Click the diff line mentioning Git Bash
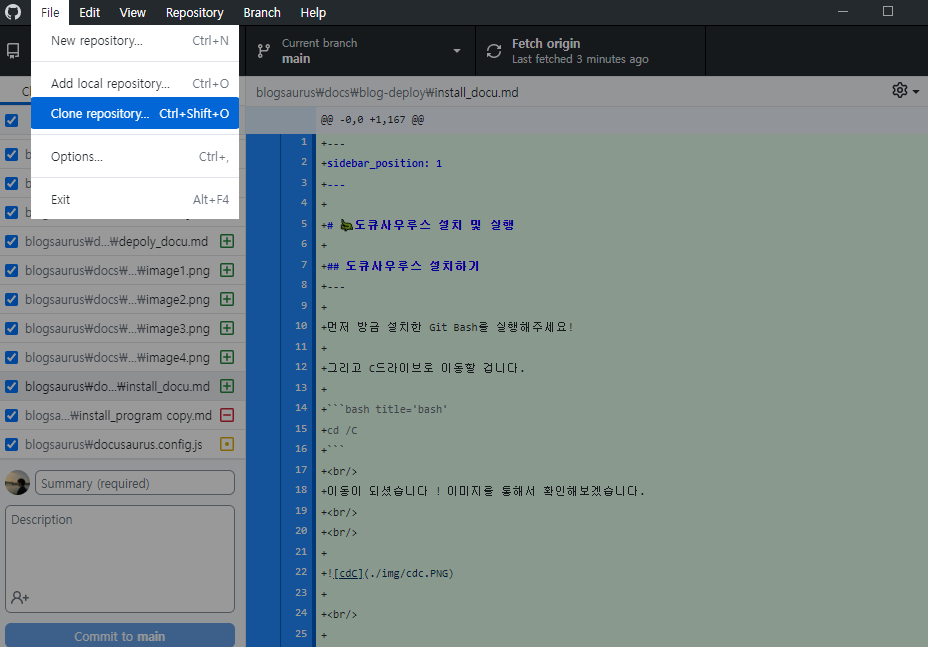The image size is (928, 647). tap(447, 327)
